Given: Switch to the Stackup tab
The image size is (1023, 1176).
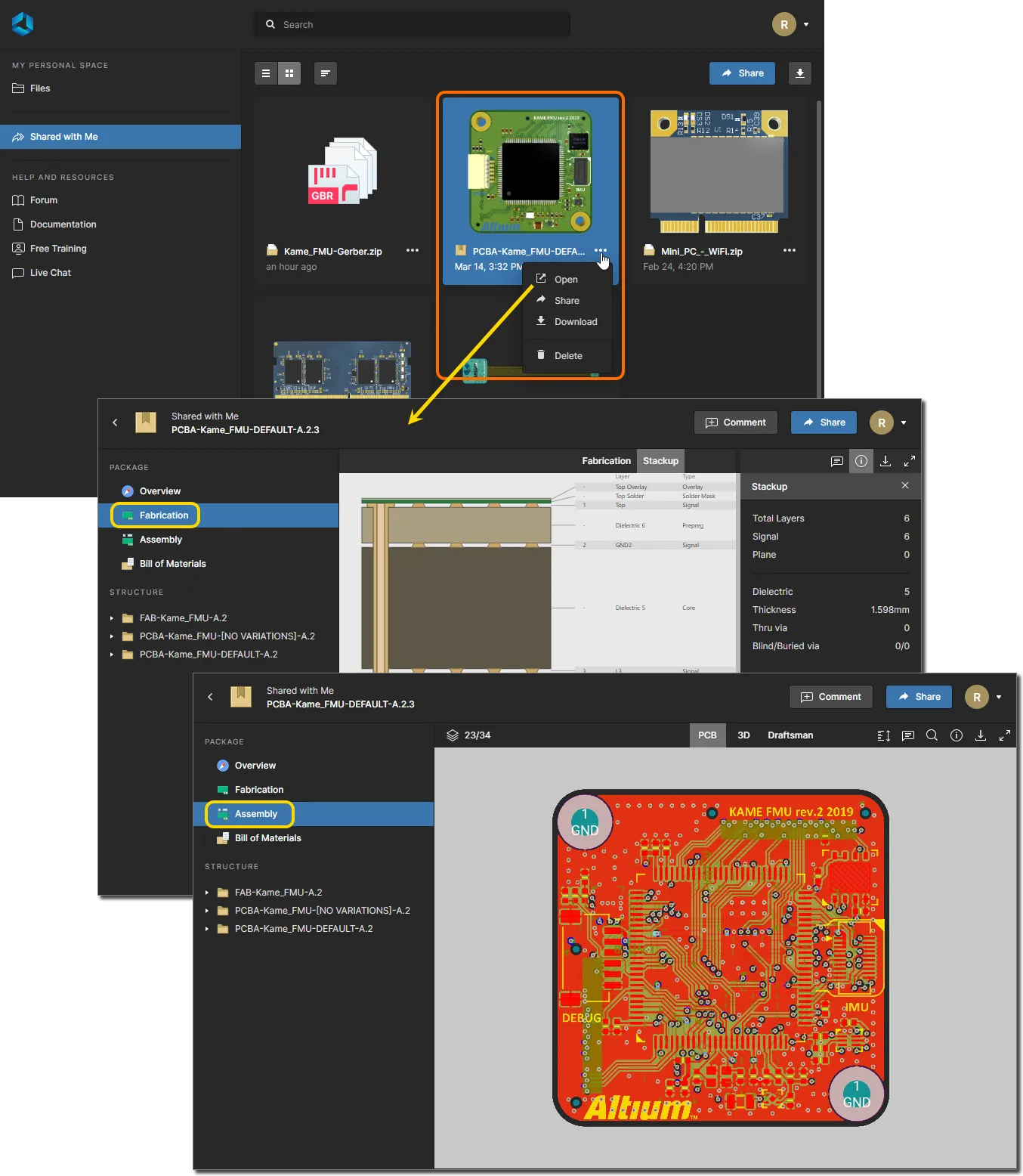Looking at the screenshot, I should tap(660, 461).
